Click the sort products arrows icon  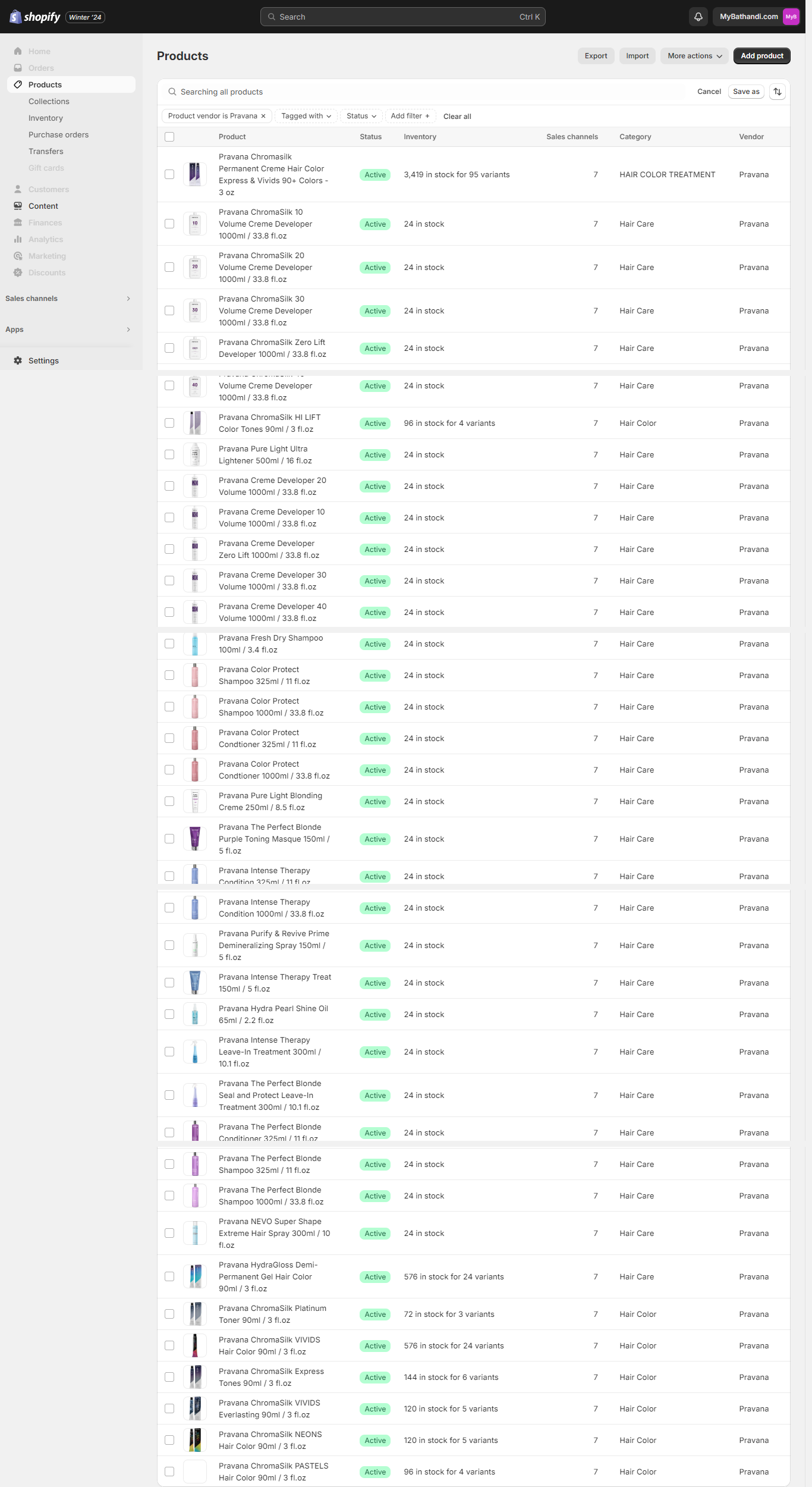coord(778,92)
